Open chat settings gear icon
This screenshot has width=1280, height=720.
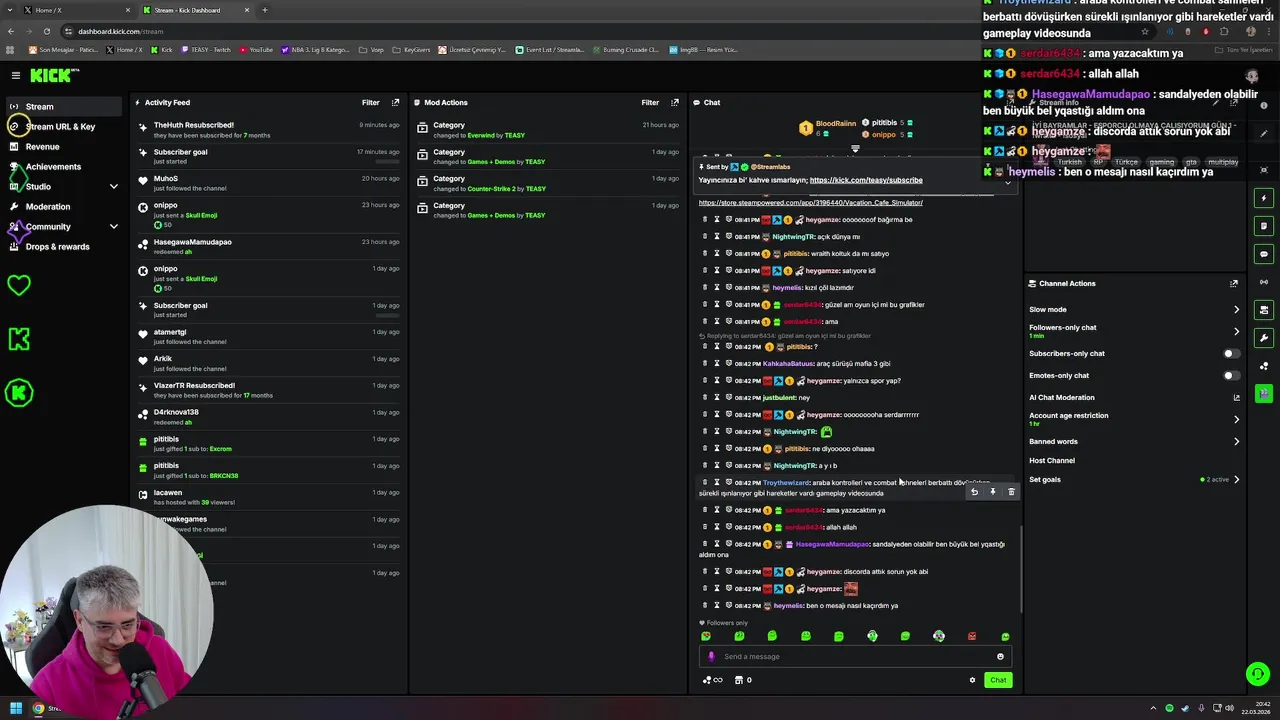[972, 680]
